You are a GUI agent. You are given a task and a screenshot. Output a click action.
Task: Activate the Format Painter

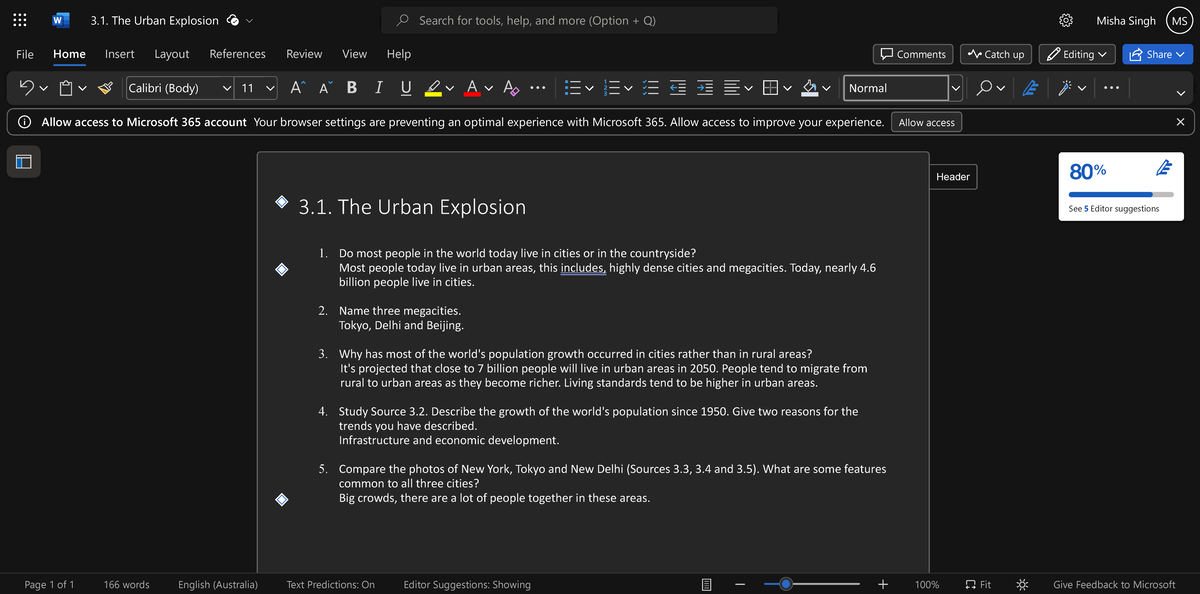pyautogui.click(x=104, y=88)
